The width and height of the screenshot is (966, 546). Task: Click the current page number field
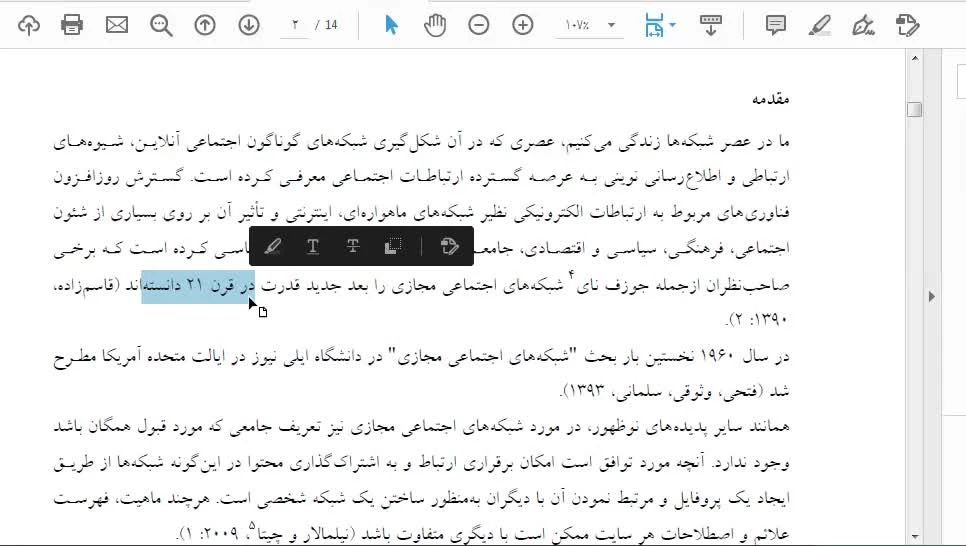pyautogui.click(x=296, y=25)
